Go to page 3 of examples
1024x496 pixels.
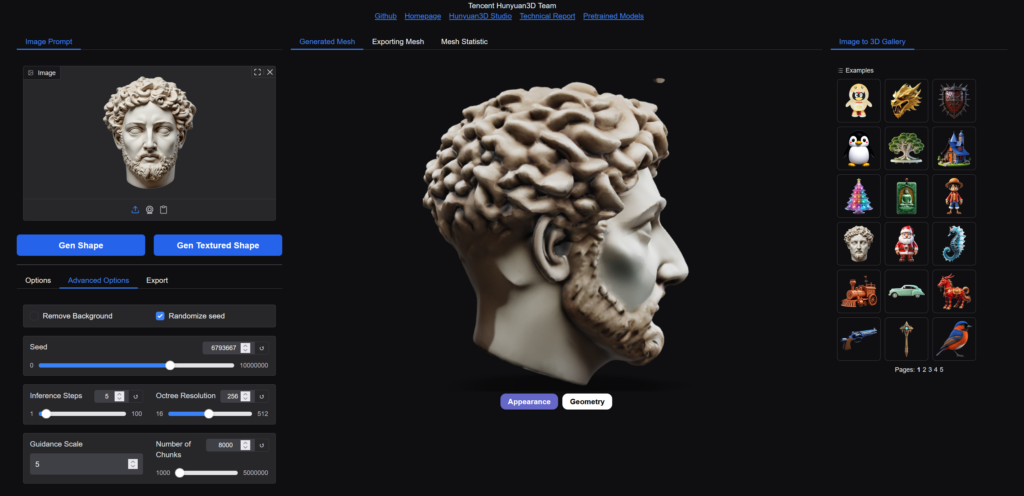[x=928, y=369]
